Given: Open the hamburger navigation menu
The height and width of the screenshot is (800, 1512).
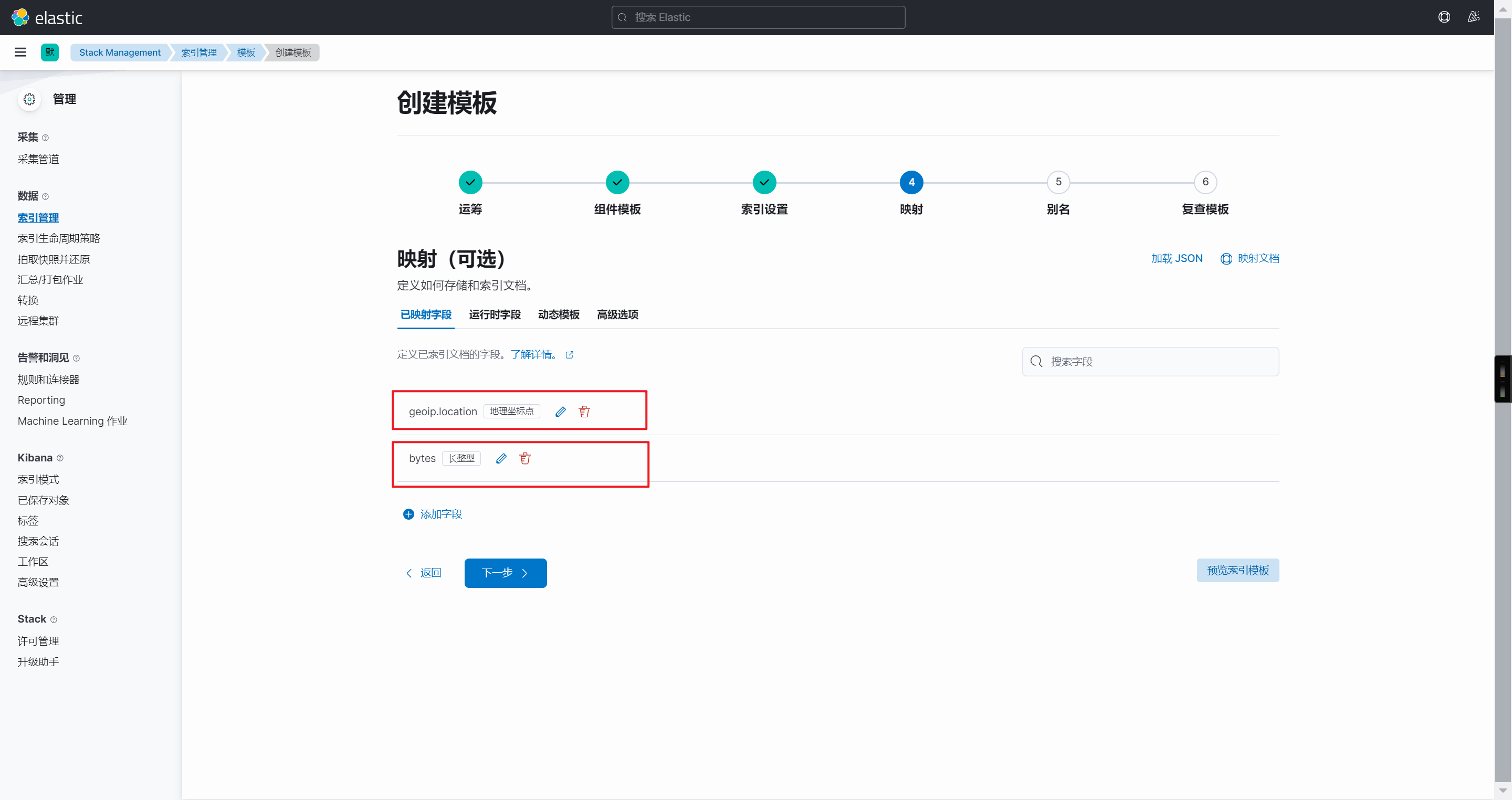Looking at the screenshot, I should point(20,52).
